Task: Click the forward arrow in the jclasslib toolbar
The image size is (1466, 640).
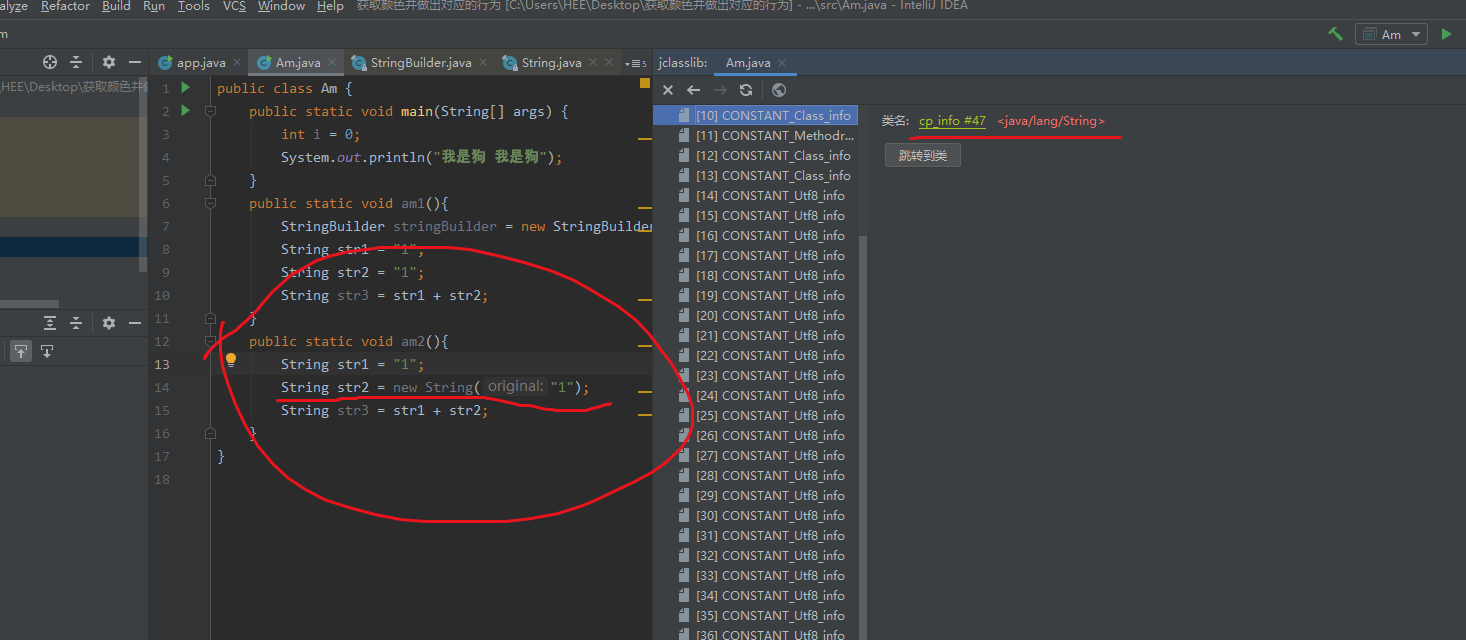Action: point(720,90)
